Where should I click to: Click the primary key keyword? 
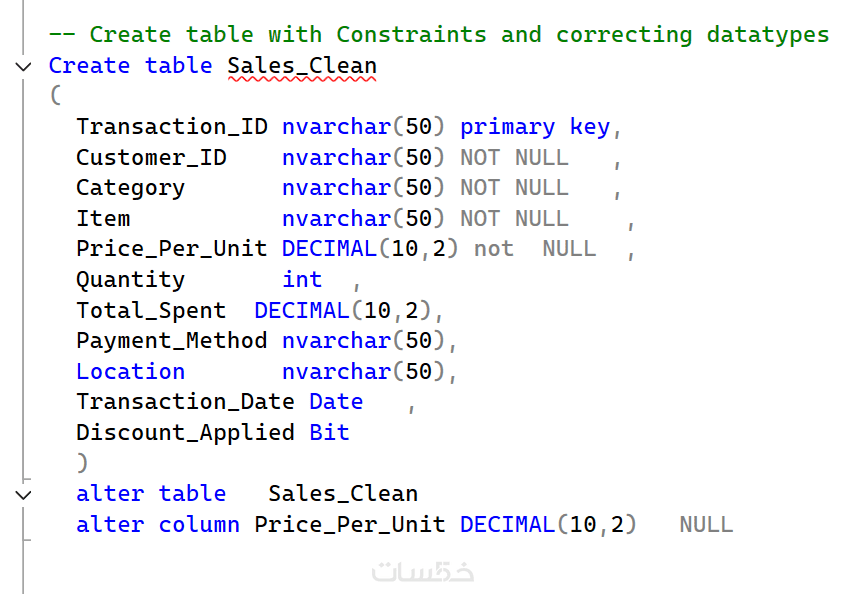click(x=535, y=127)
